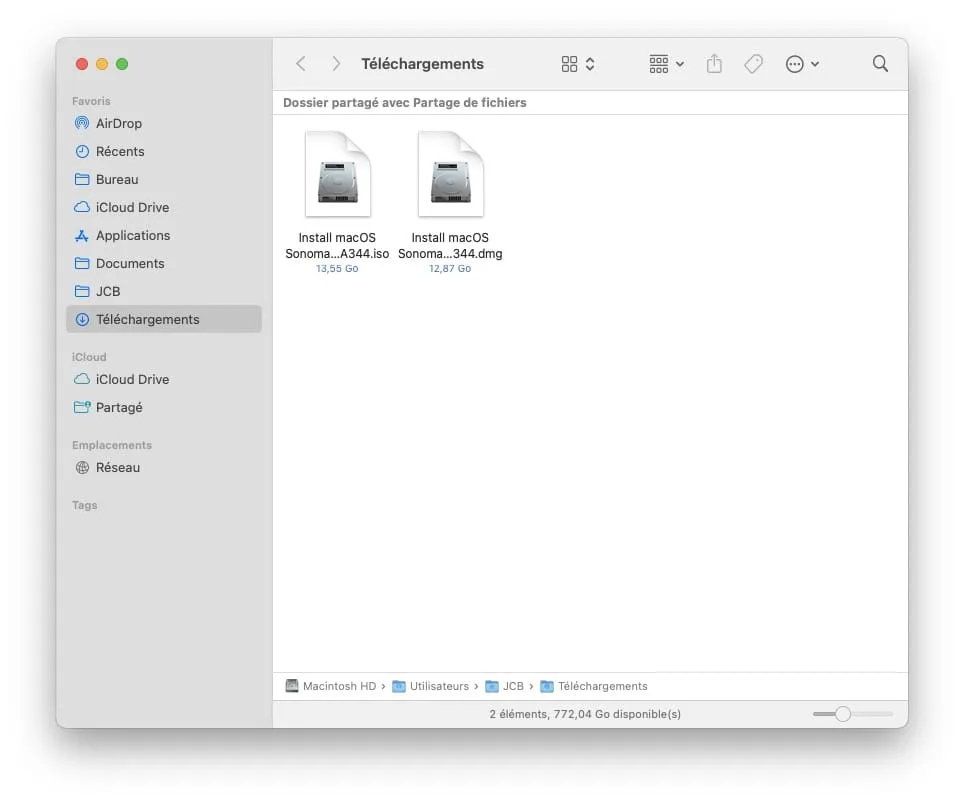Click the Tags section header
Screen dimensions: 964x802
pyautogui.click(x=84, y=505)
